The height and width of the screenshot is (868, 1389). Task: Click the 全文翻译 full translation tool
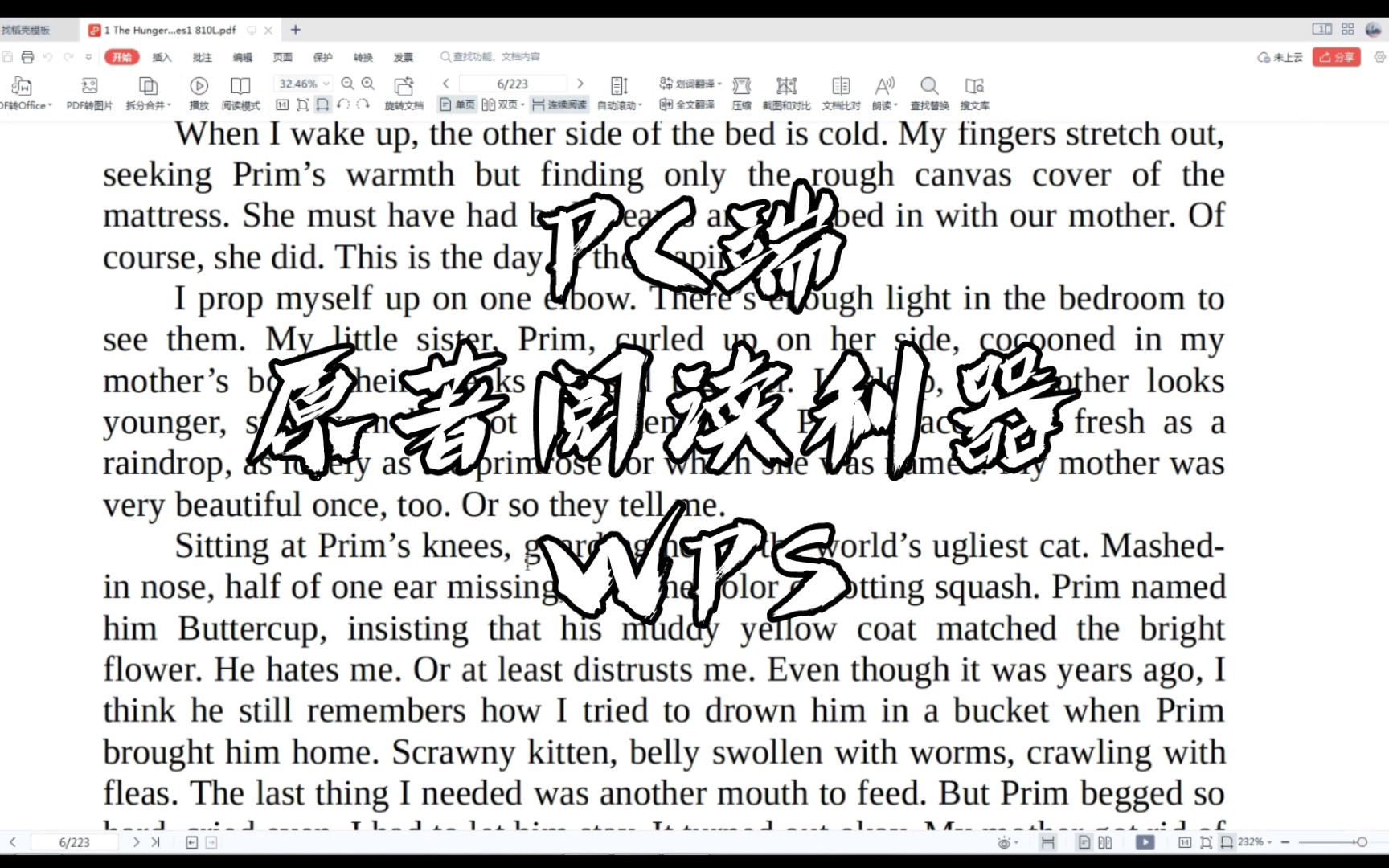[x=687, y=104]
